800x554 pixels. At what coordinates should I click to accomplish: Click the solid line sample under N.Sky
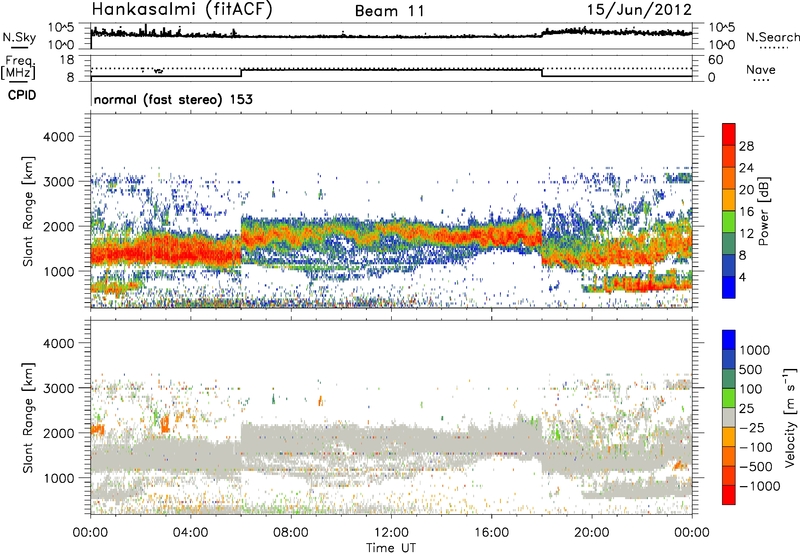point(19,47)
